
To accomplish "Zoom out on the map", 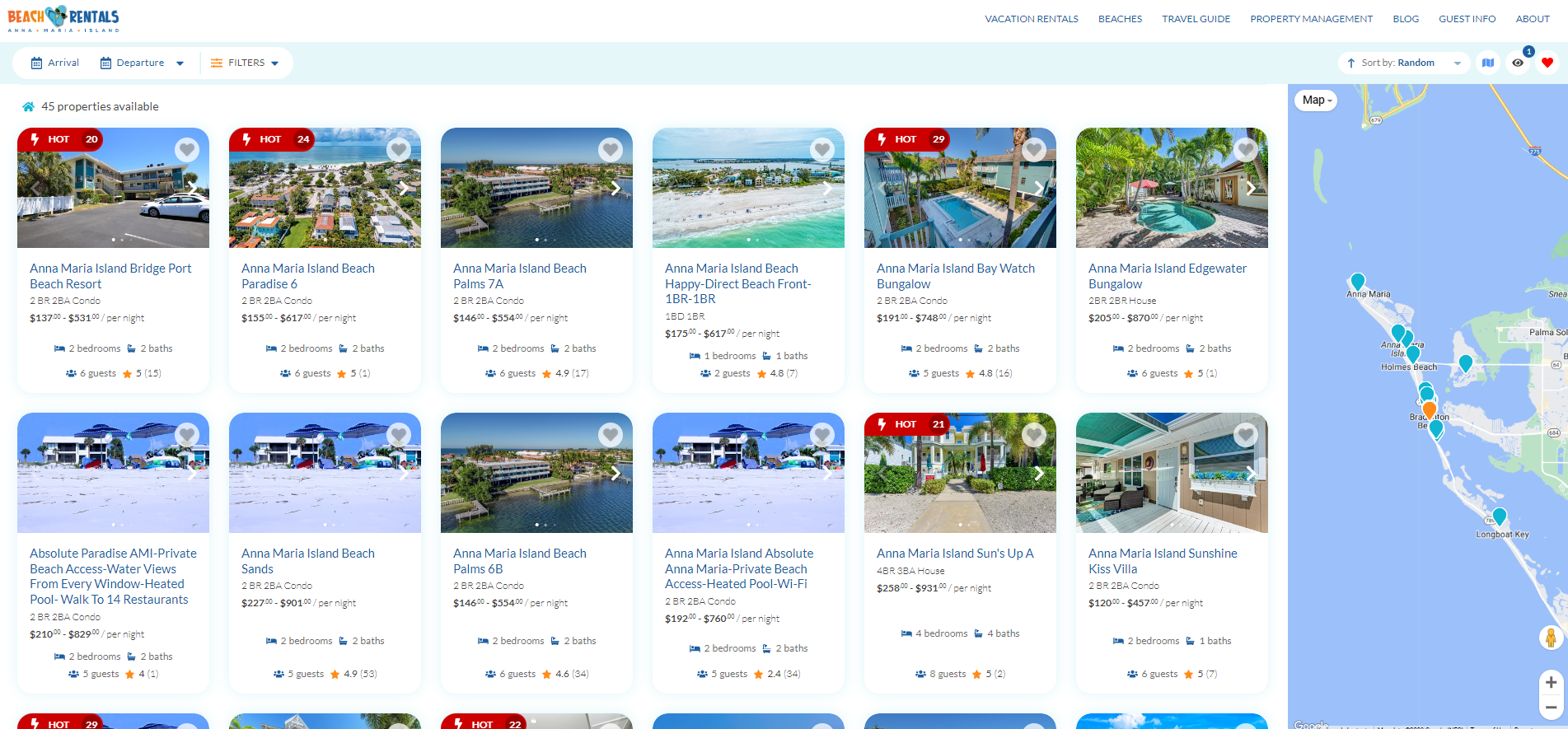I will tap(1551, 708).
